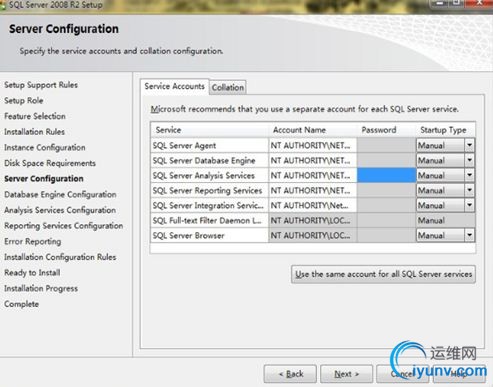
Task: Click the Service column header
Action: (x=209, y=130)
